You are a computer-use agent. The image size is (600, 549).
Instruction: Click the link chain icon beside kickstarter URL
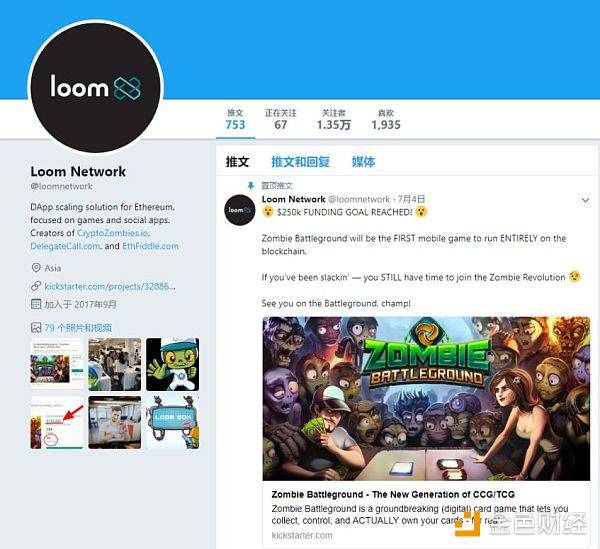pos(36,286)
